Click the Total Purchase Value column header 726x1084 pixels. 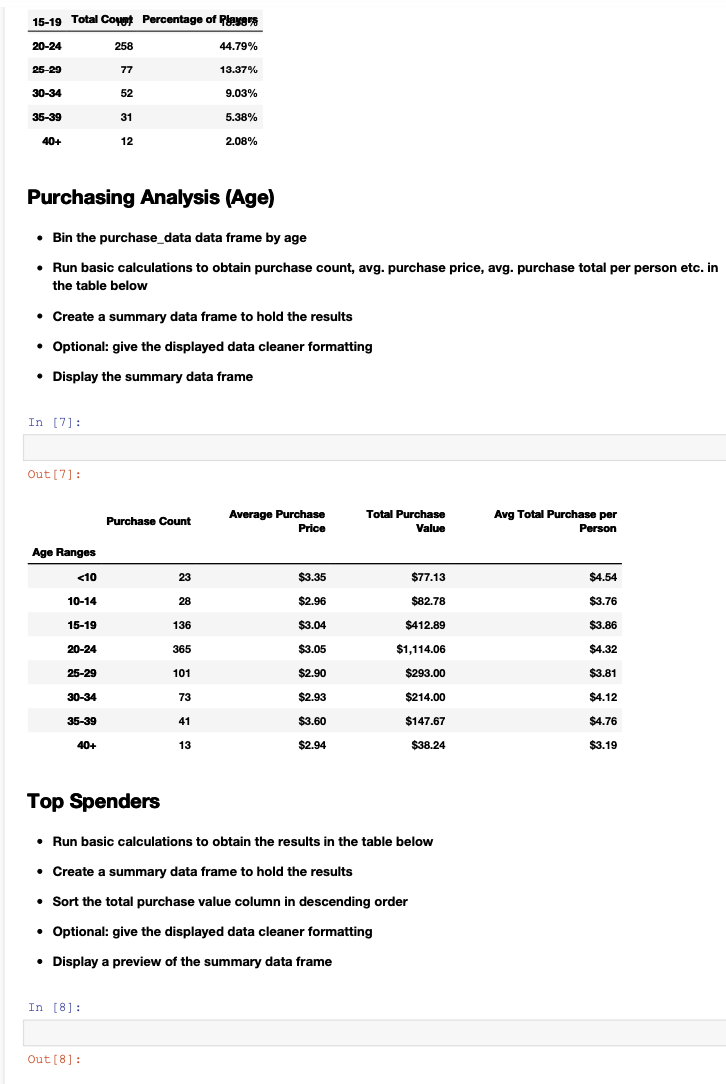pos(405,520)
